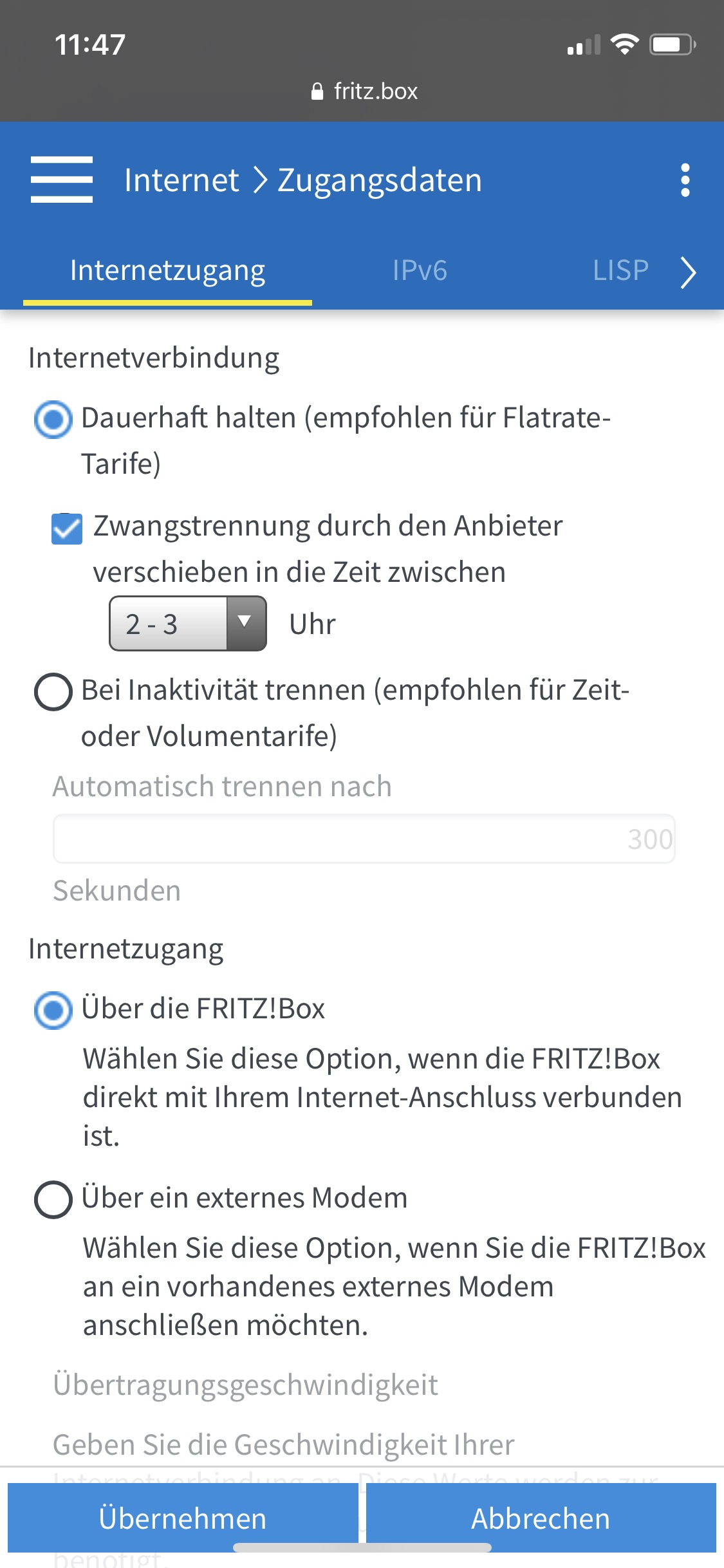Switch to the LISP tab
This screenshot has width=724, height=1568.
[x=620, y=270]
